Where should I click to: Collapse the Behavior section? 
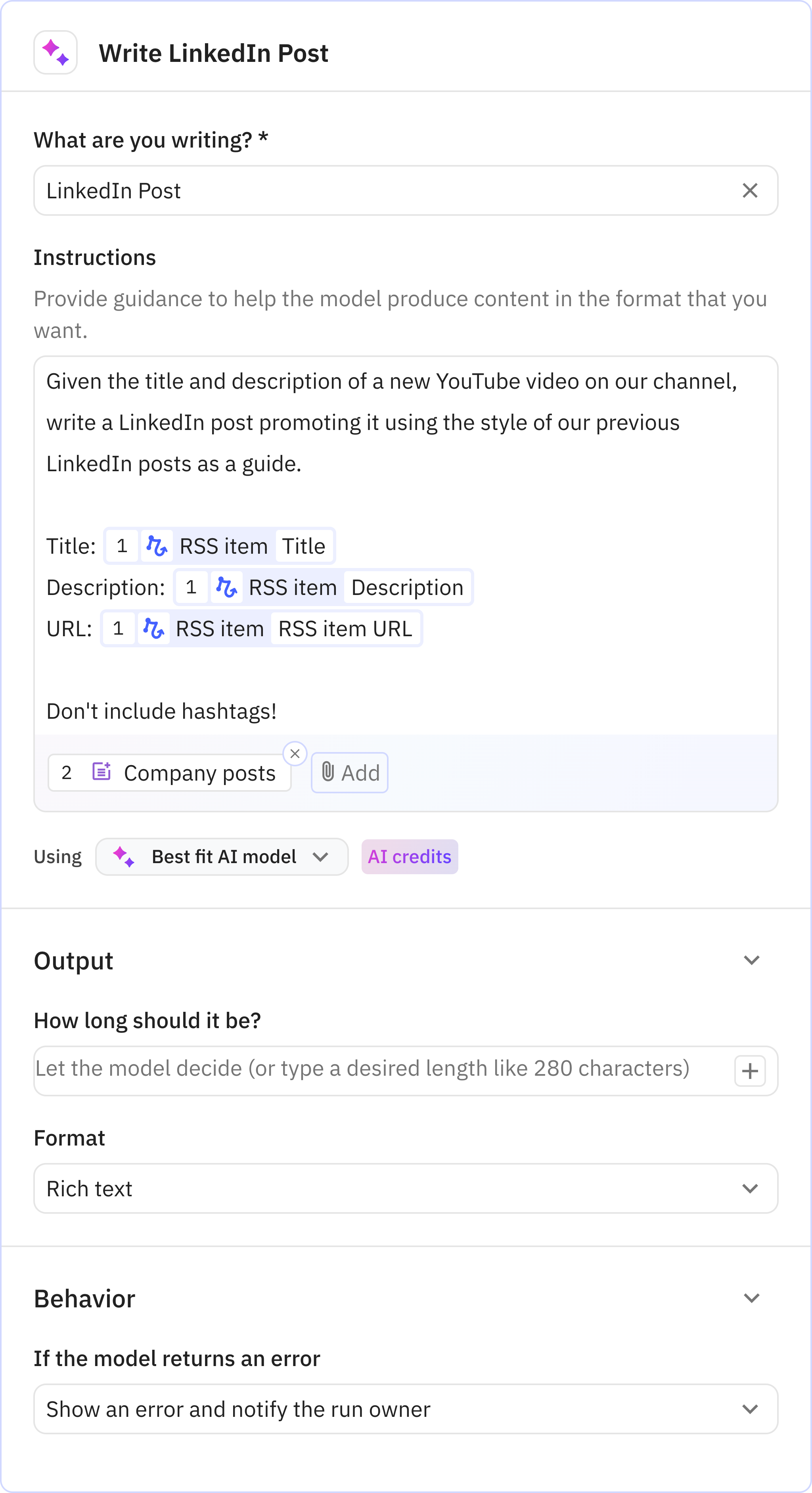coord(751,1298)
